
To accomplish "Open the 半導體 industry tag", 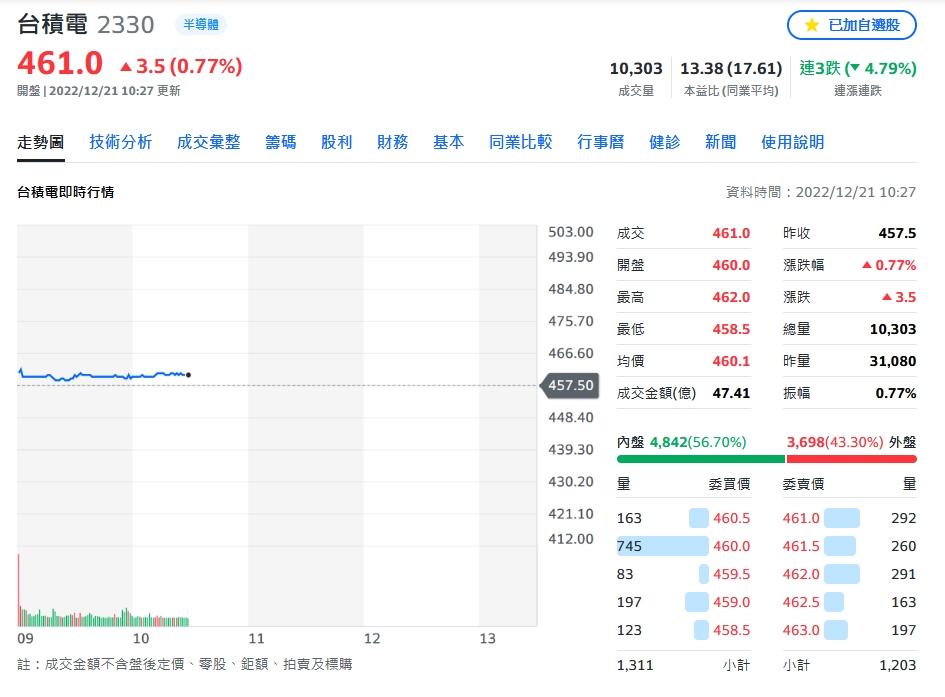I will (201, 25).
